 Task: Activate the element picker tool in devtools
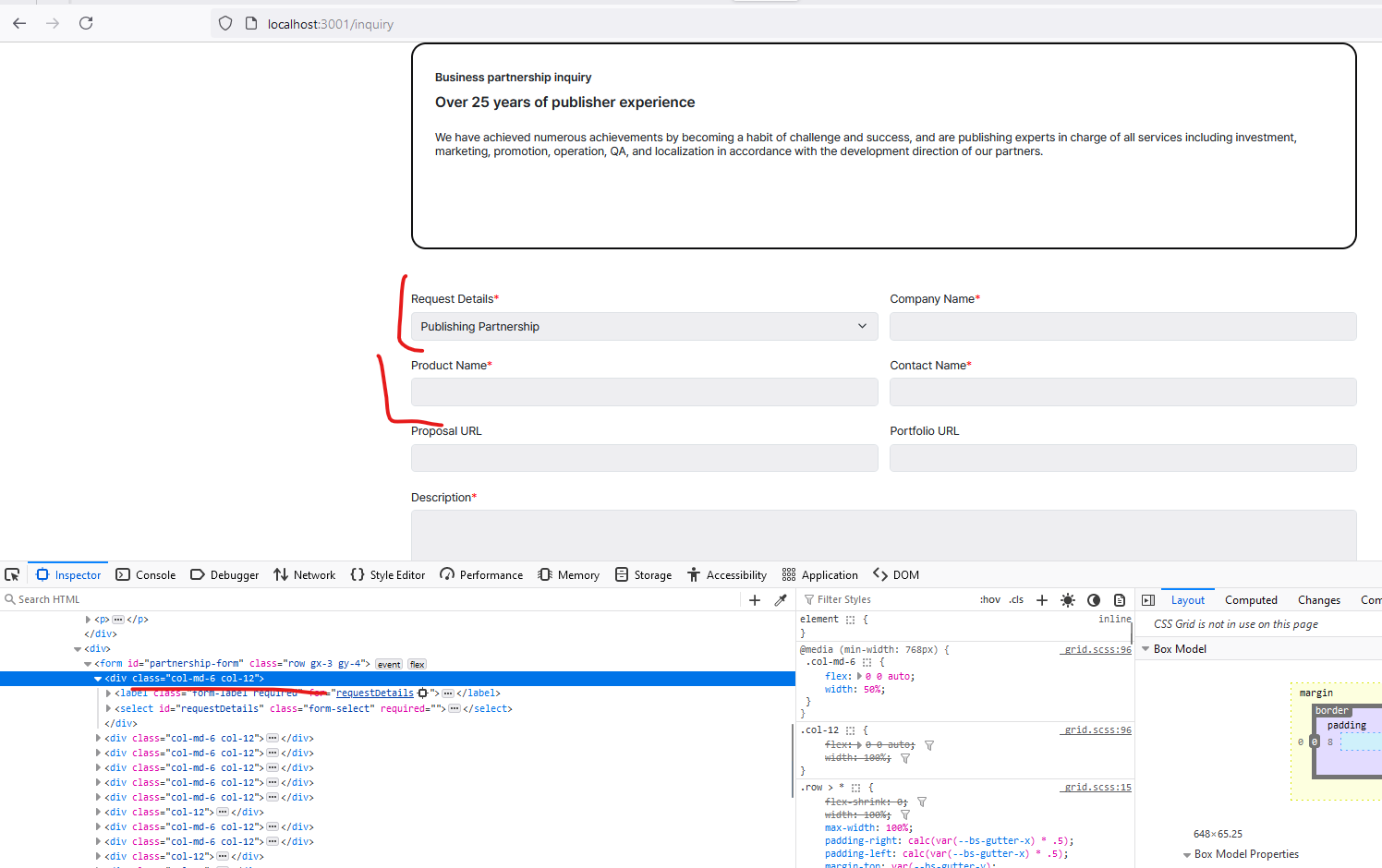click(12, 574)
